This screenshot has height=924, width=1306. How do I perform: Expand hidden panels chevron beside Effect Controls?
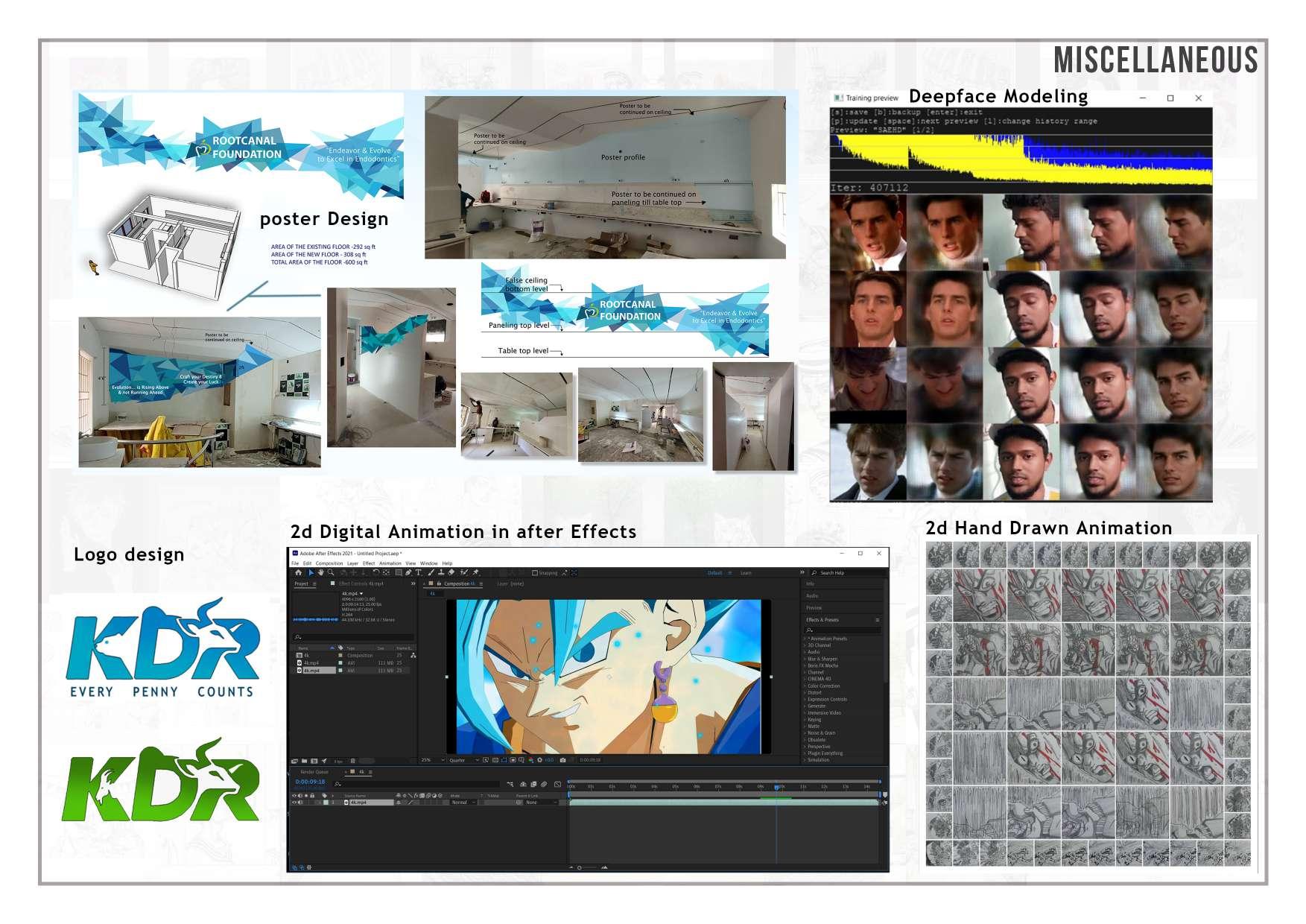click(413, 583)
